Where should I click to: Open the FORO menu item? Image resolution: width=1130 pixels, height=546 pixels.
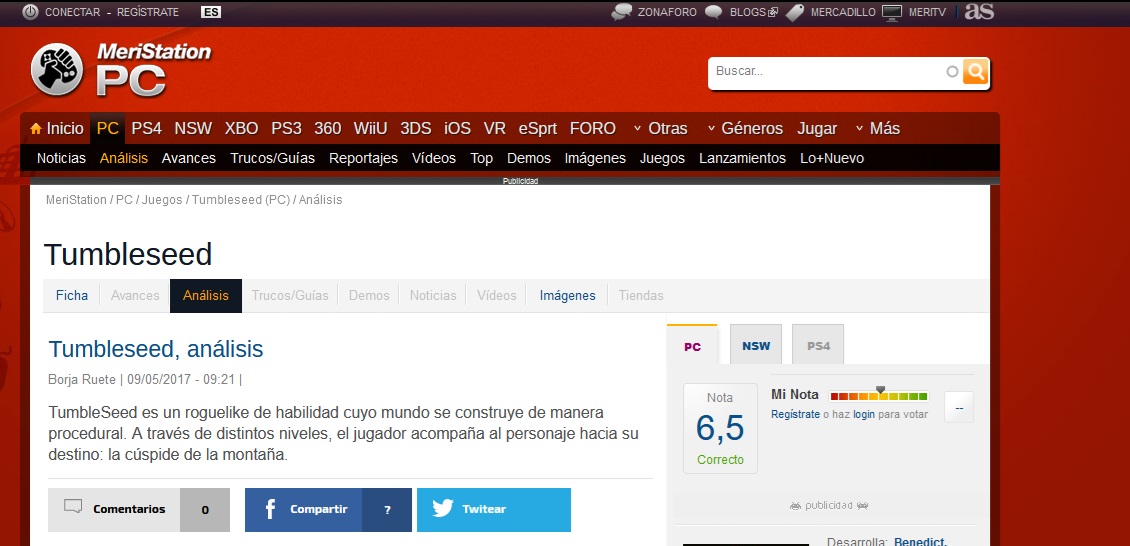pyautogui.click(x=592, y=129)
